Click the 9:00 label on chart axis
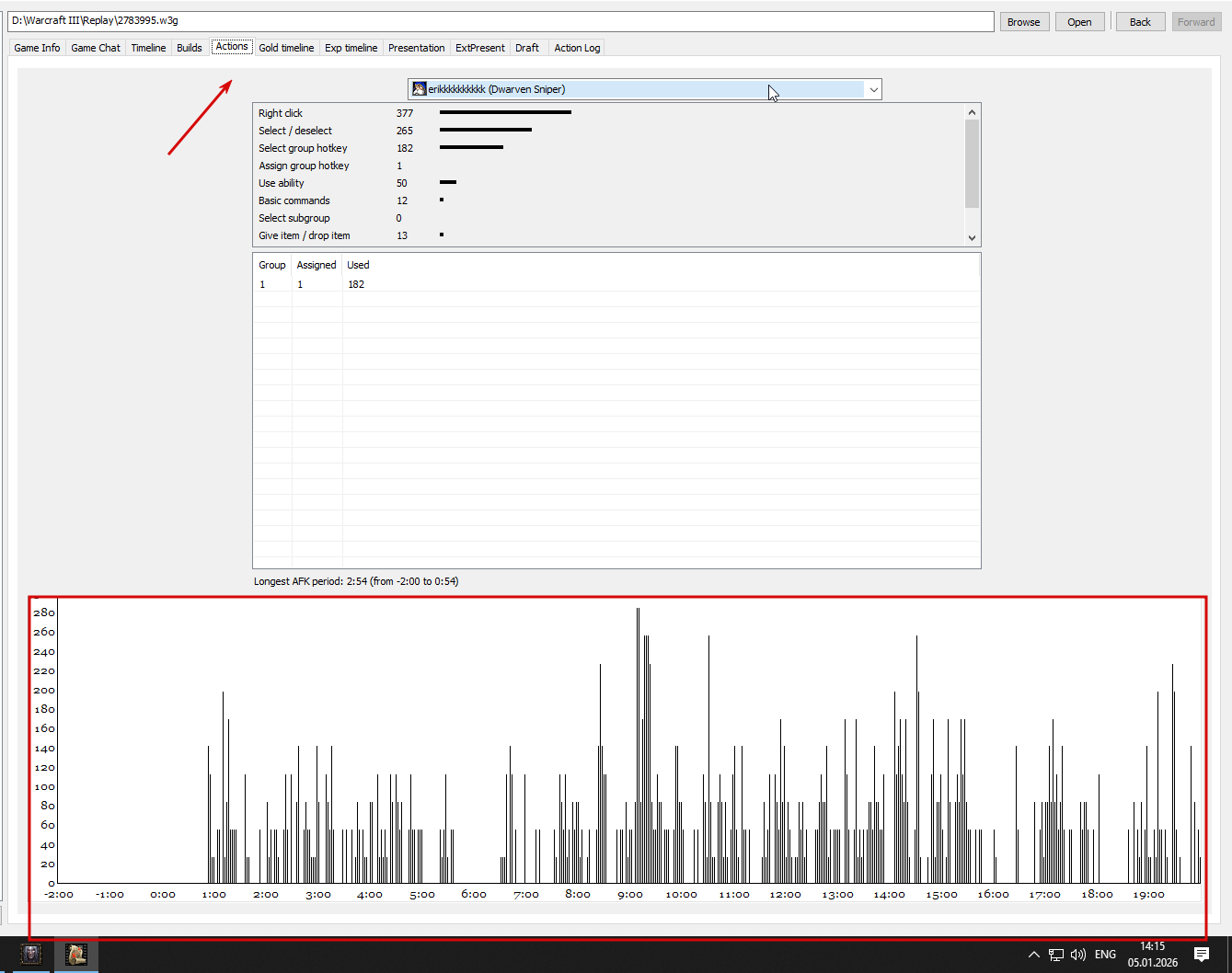This screenshot has height=973, width=1232. (x=630, y=894)
